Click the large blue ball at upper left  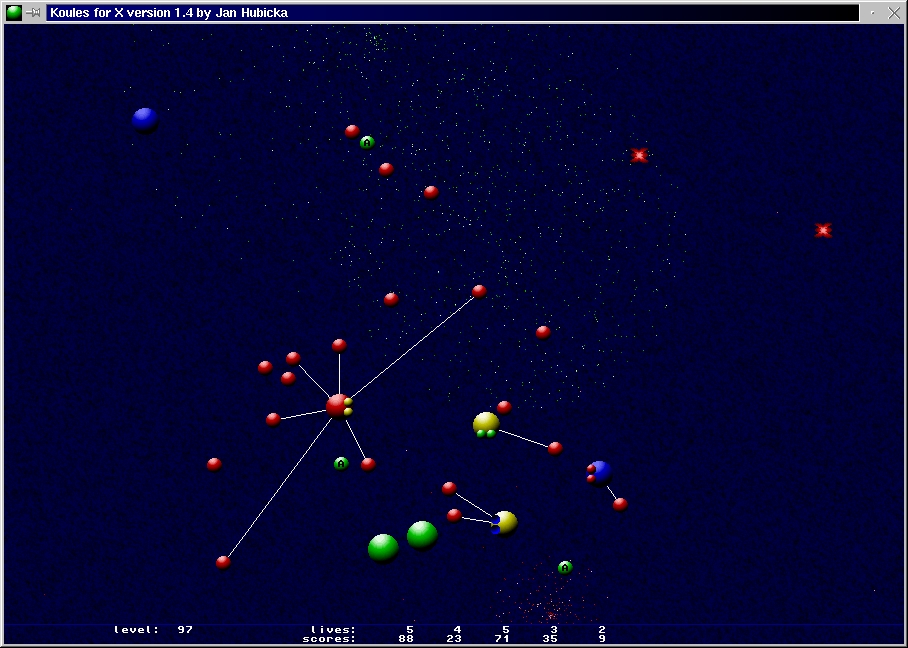[145, 119]
